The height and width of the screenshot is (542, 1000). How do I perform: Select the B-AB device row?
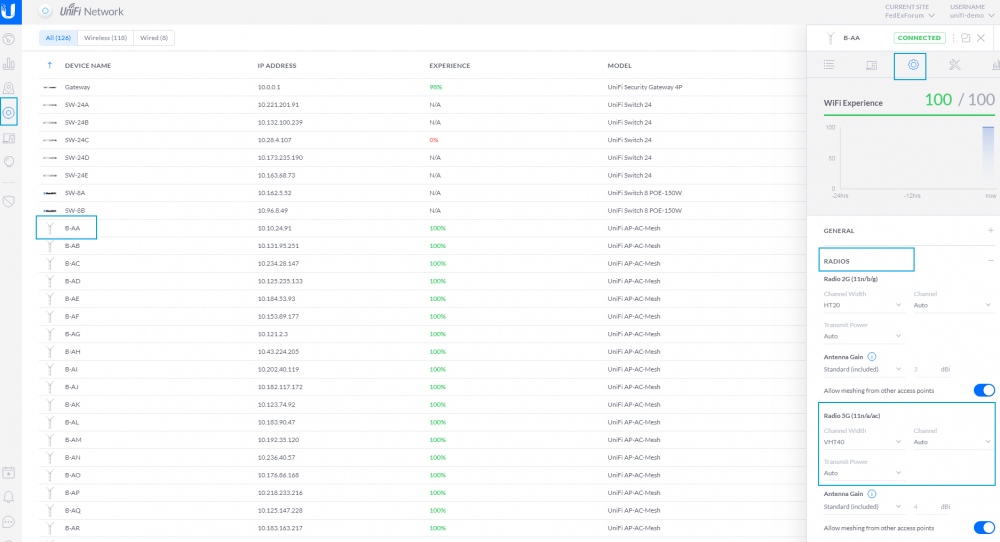tap(421, 245)
